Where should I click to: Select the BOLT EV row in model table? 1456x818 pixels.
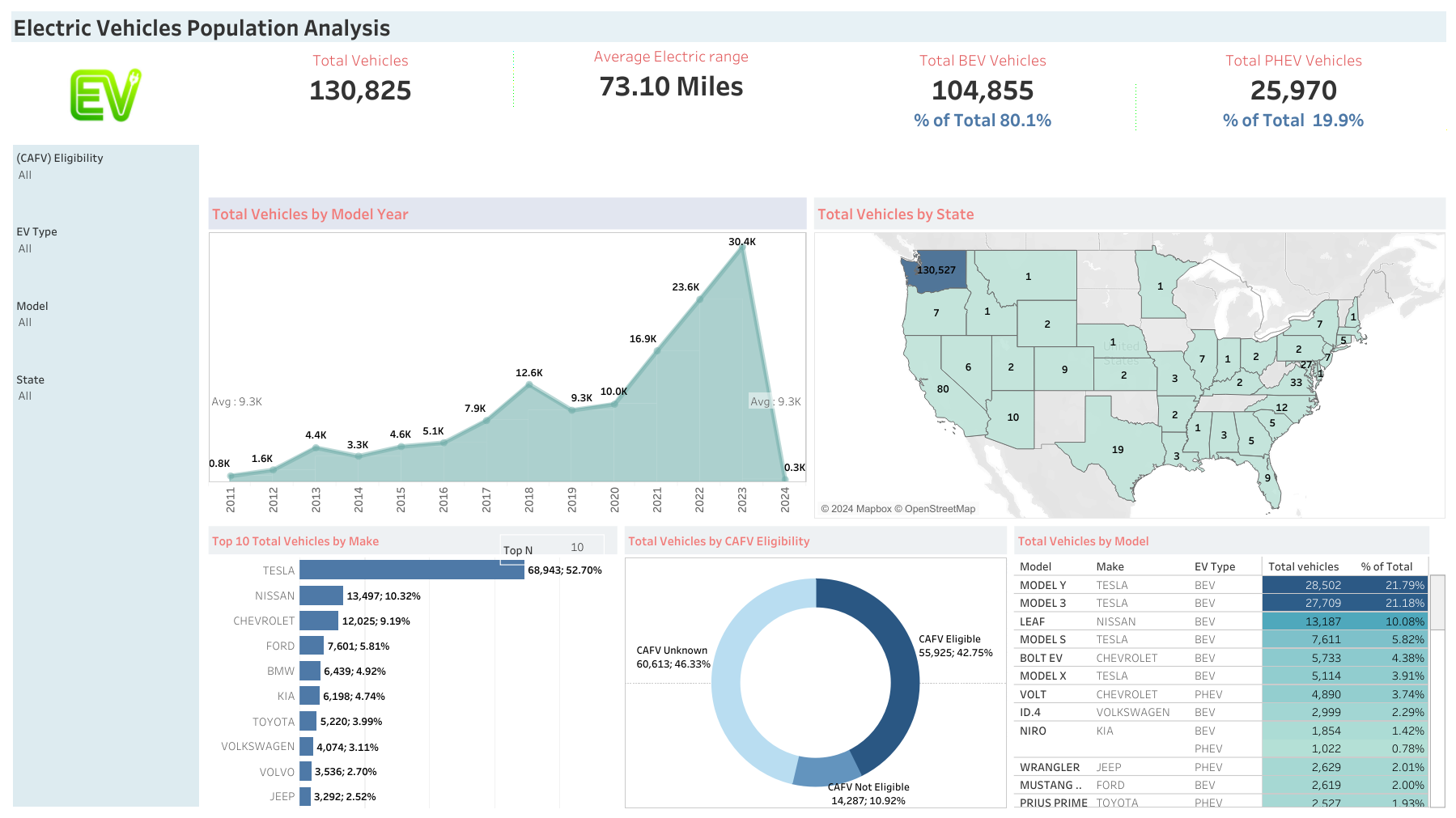pos(1221,658)
